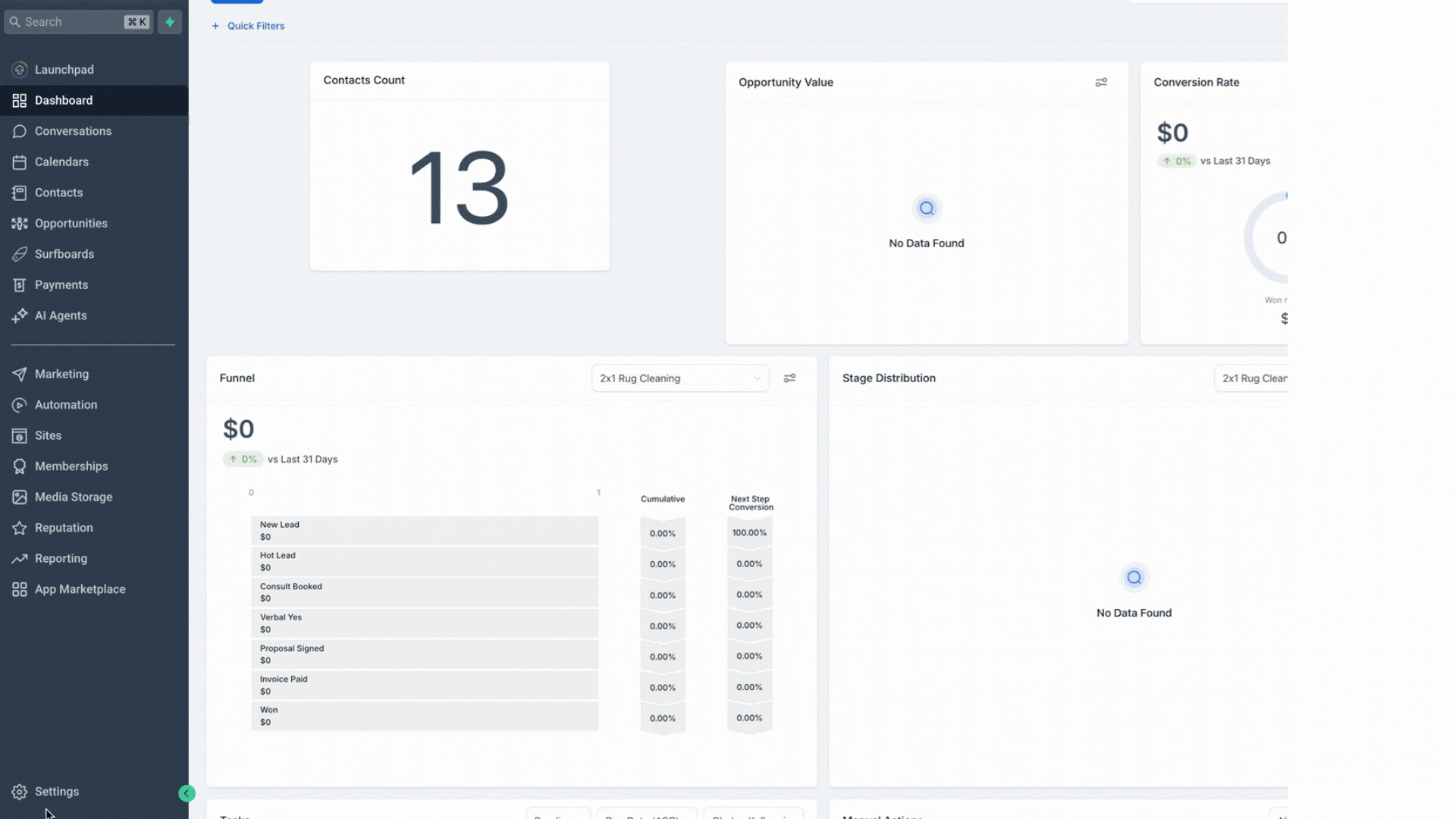1456x819 pixels.
Task: Open Settings at bottom of sidebar
Action: click(56, 792)
